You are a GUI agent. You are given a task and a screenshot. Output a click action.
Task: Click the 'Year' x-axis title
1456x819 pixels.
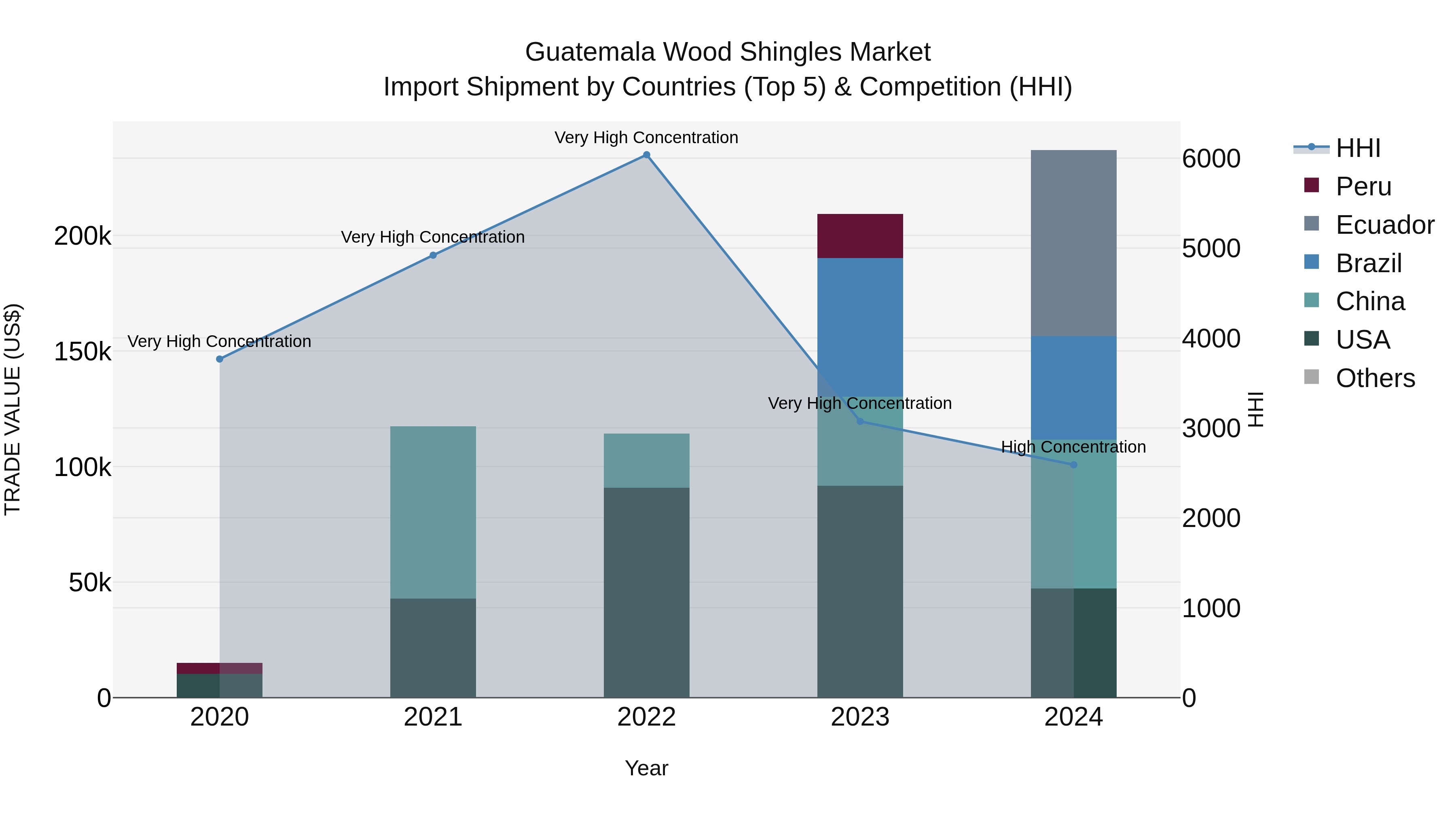point(647,769)
